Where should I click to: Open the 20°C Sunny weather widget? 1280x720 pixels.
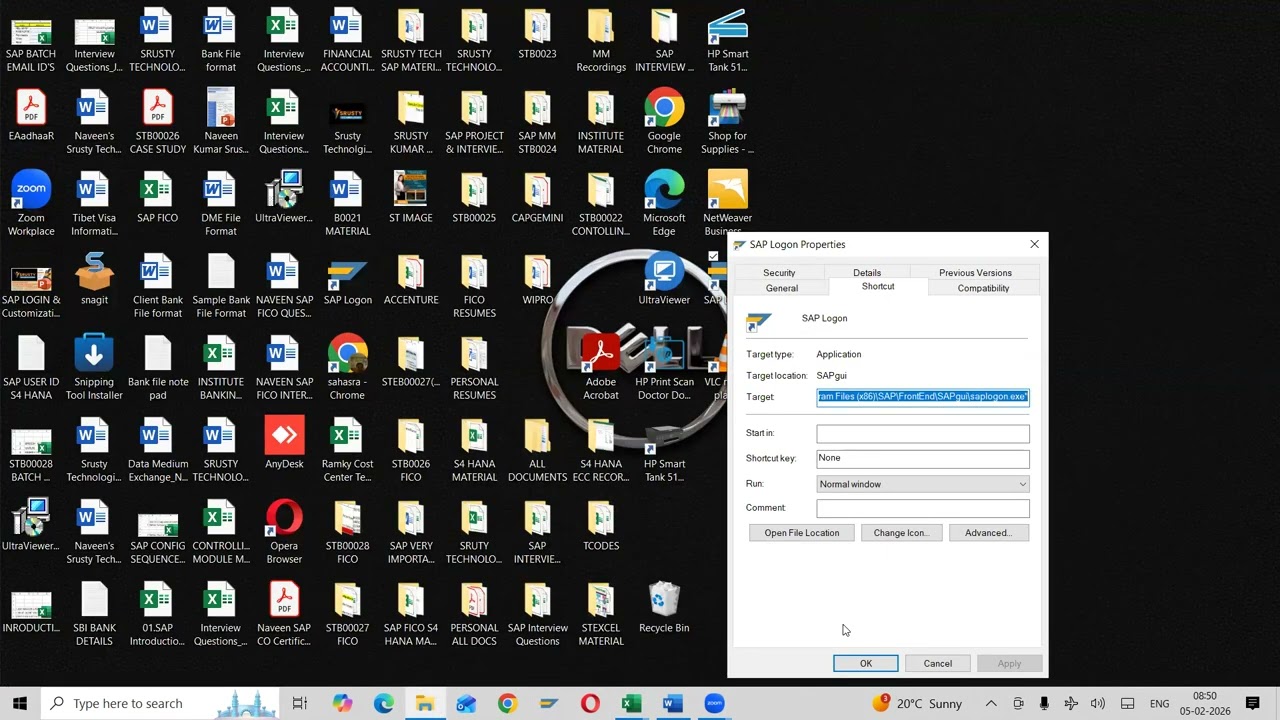(x=916, y=704)
